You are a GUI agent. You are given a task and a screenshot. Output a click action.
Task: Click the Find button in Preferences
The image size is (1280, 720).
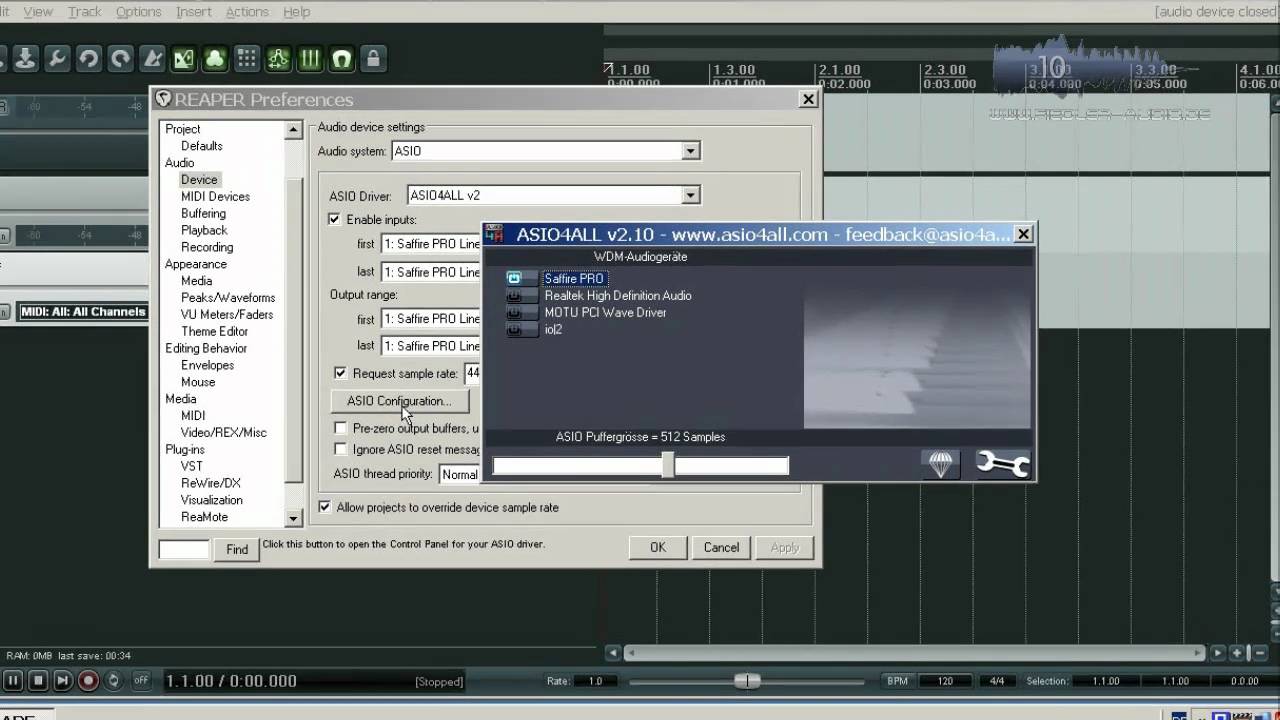(x=237, y=549)
